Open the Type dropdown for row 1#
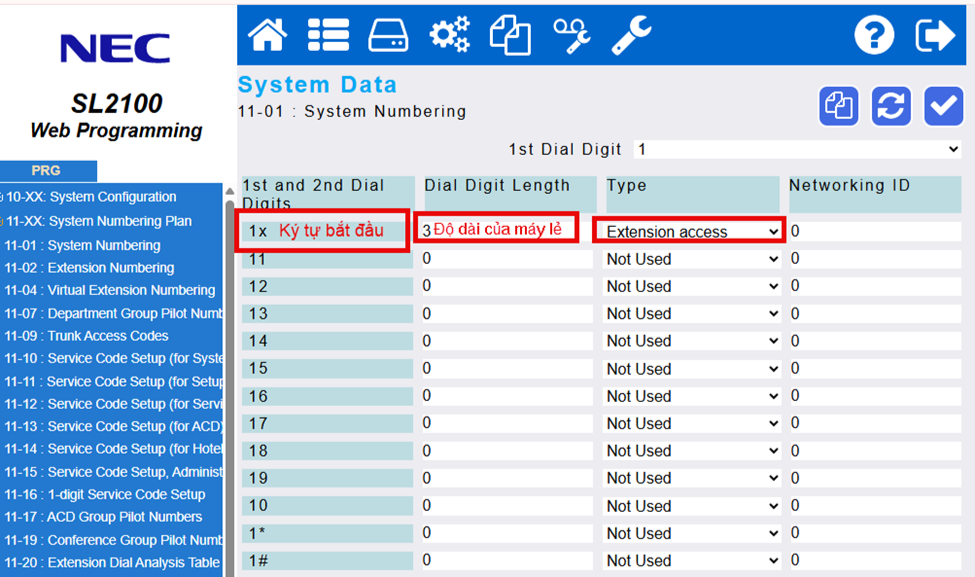This screenshot has height=577, width=975. coord(691,561)
